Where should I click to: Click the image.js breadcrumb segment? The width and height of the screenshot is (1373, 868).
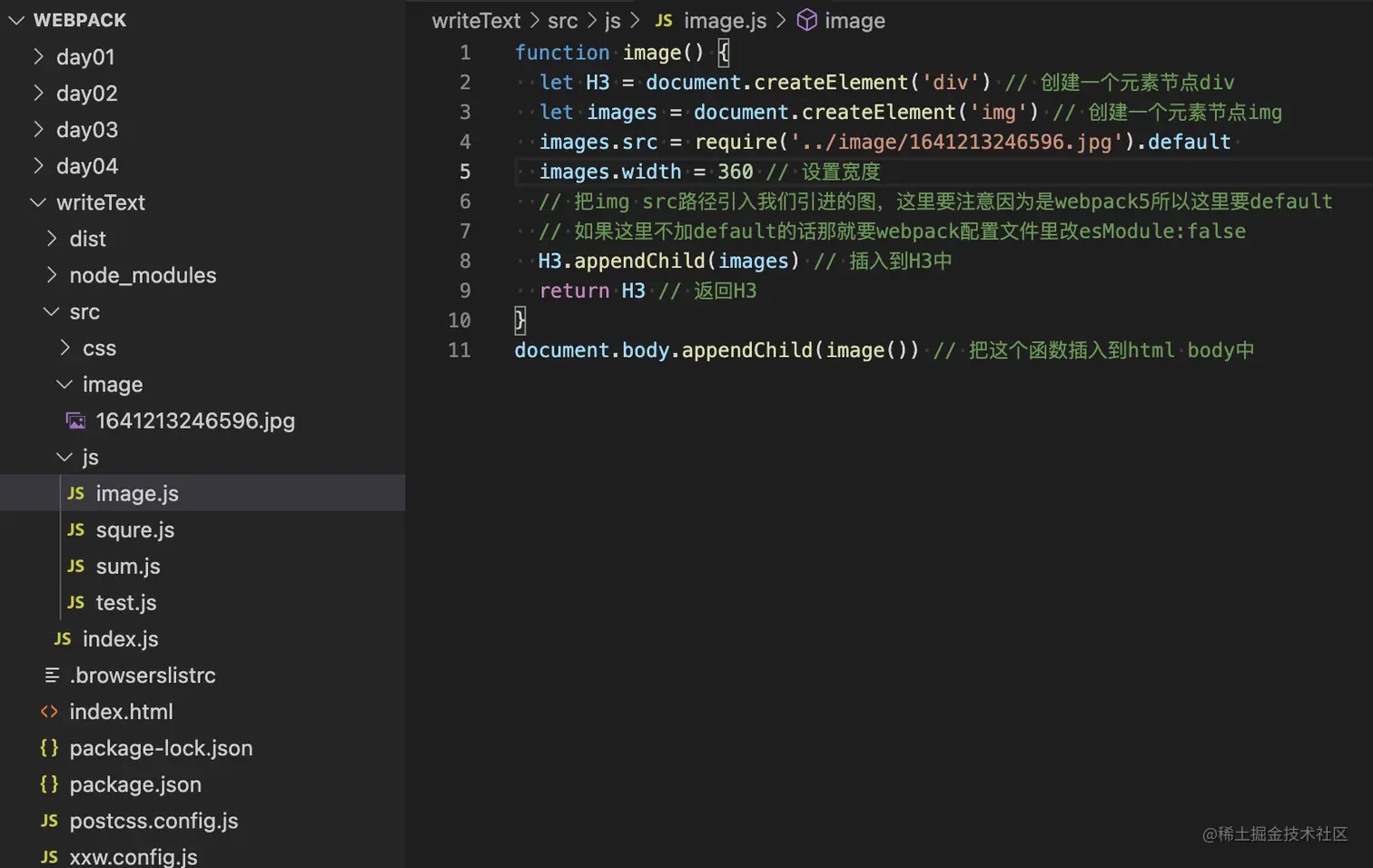tap(725, 20)
